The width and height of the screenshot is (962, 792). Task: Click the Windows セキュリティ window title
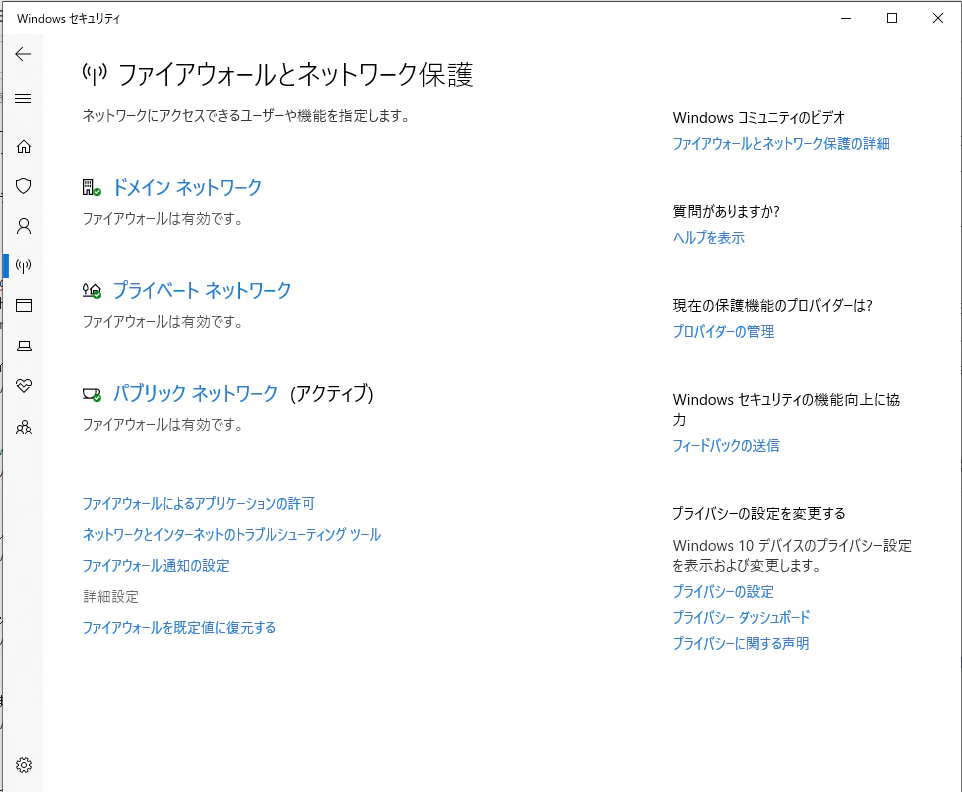(69, 18)
